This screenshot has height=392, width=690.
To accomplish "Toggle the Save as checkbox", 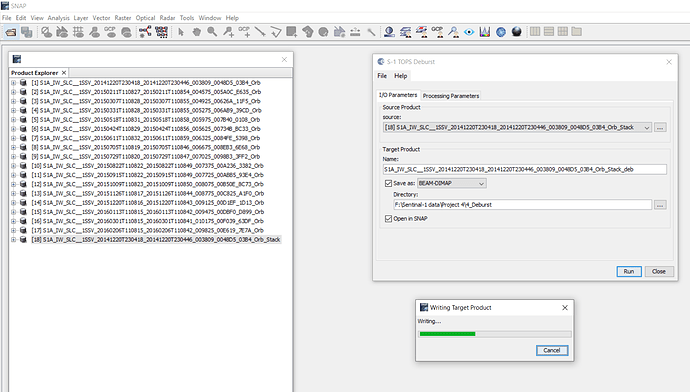I will (388, 183).
